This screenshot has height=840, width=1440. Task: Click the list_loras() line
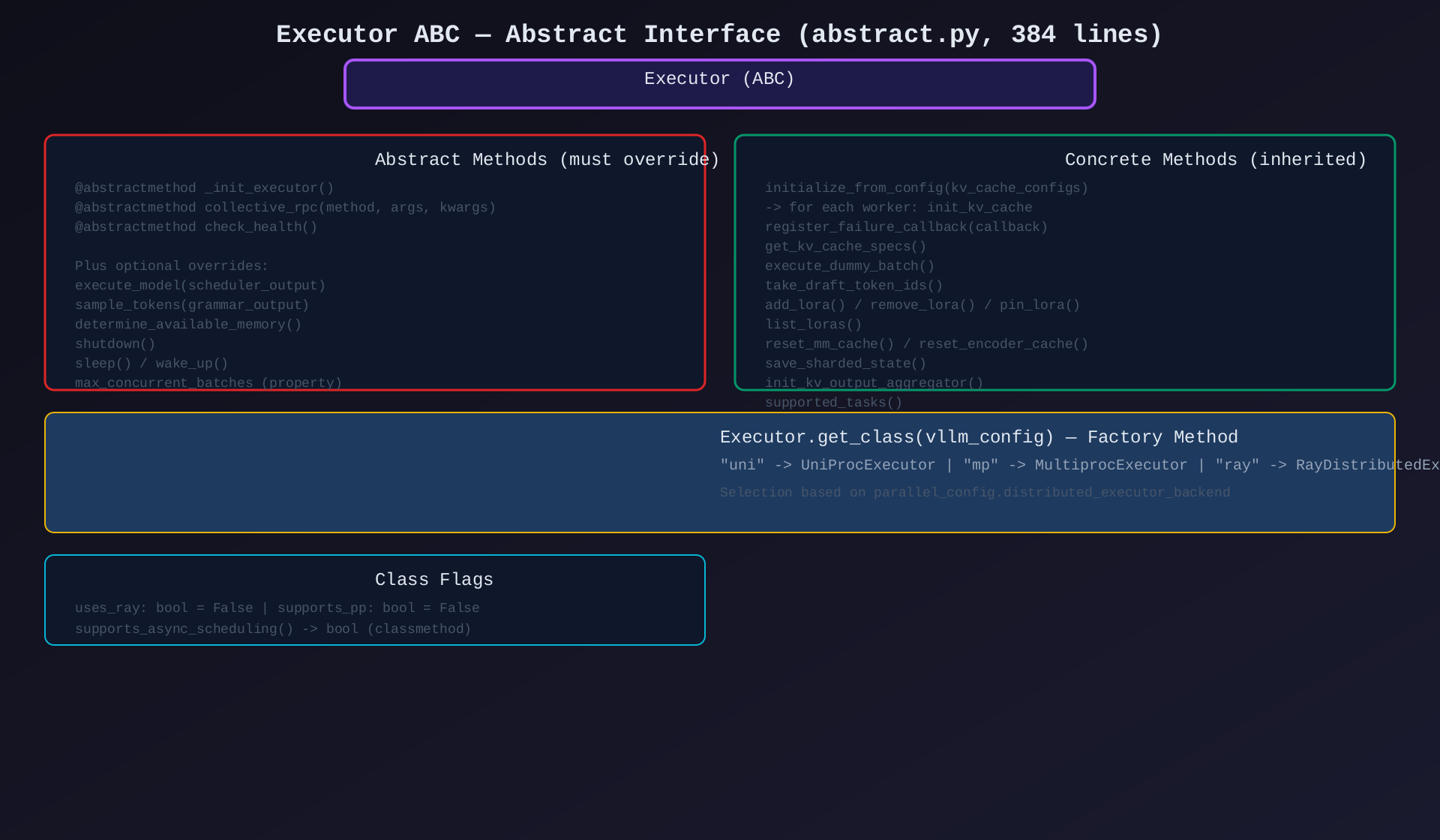(813, 325)
